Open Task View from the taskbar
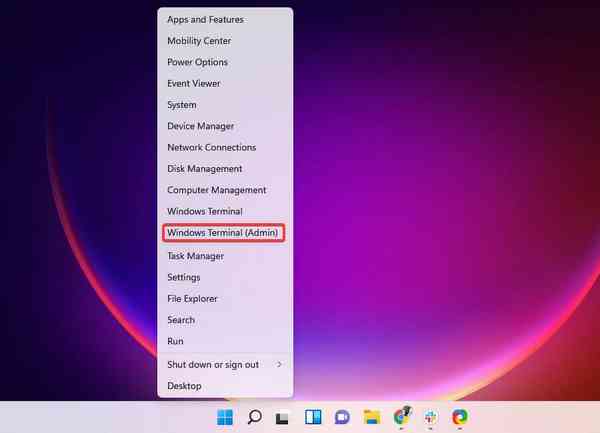Viewport: 600px width, 433px height. click(283, 417)
